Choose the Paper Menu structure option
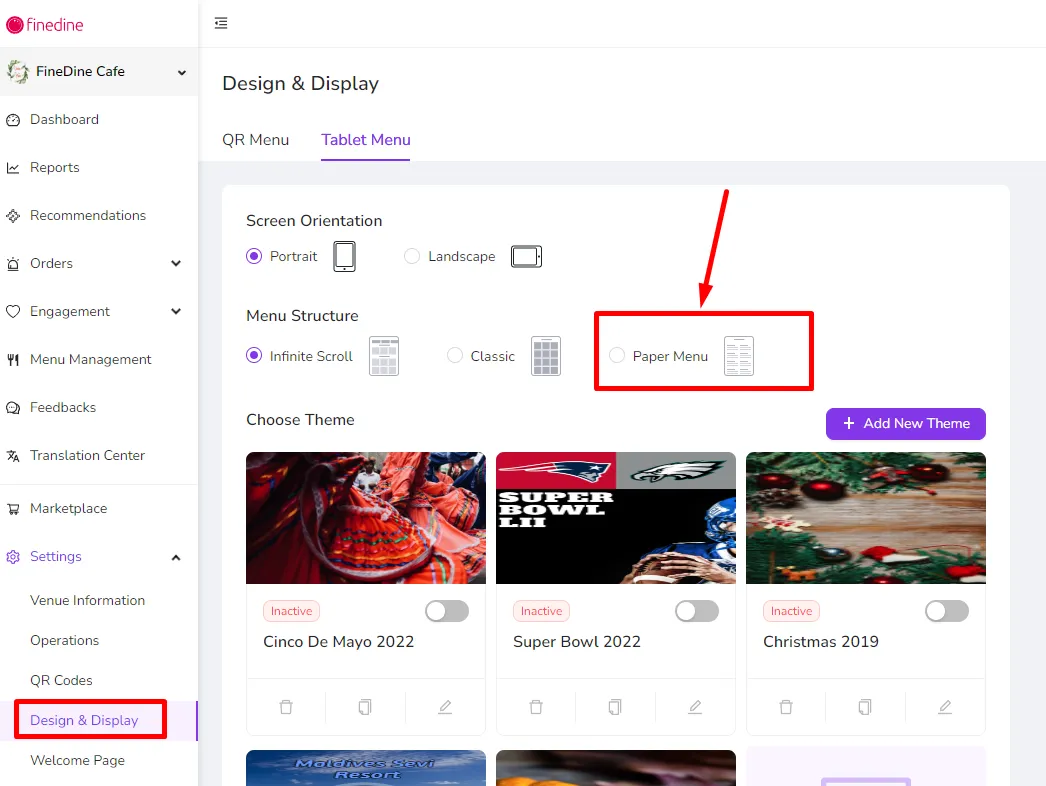This screenshot has width=1046, height=786. coord(617,356)
